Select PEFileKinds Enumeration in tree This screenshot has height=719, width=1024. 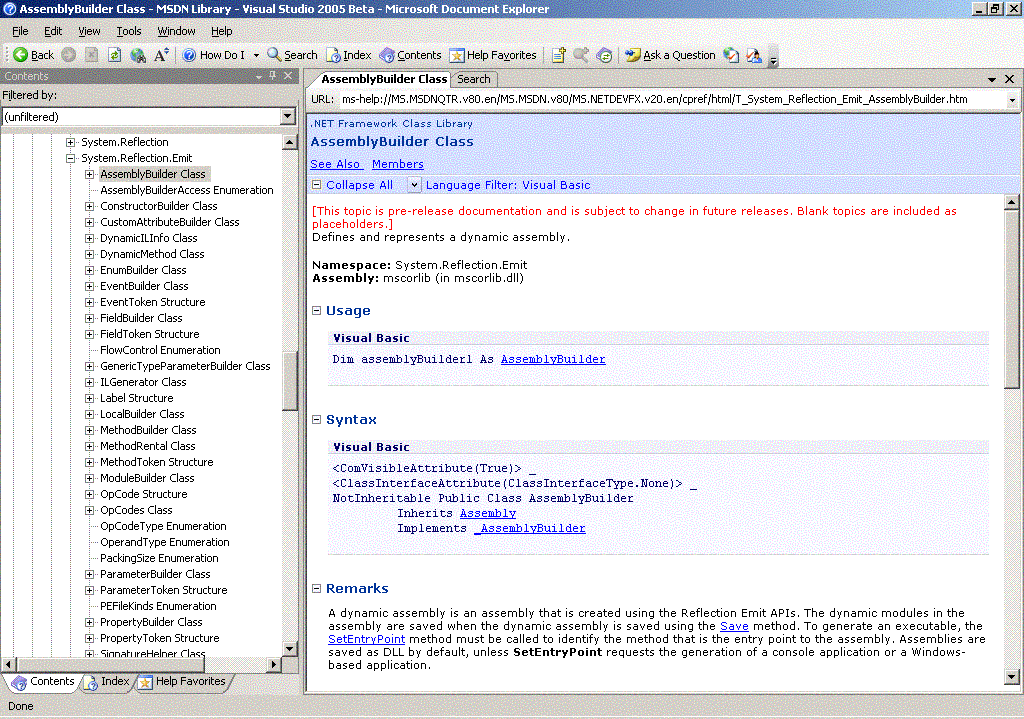coord(158,606)
